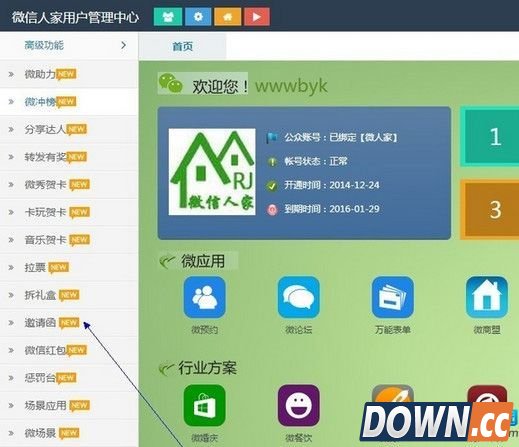The image size is (519, 447).
Task: Click the 开通时间 2014-12-24 line
Action: click(x=332, y=185)
